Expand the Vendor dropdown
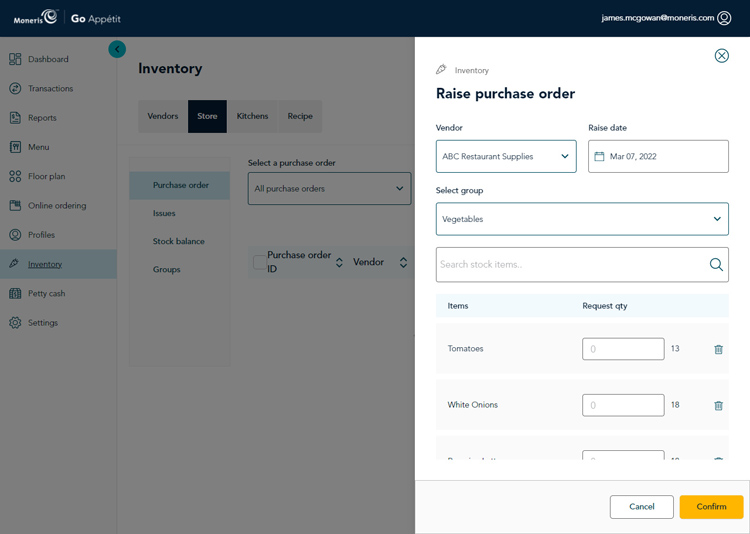750x534 pixels. [x=506, y=157]
